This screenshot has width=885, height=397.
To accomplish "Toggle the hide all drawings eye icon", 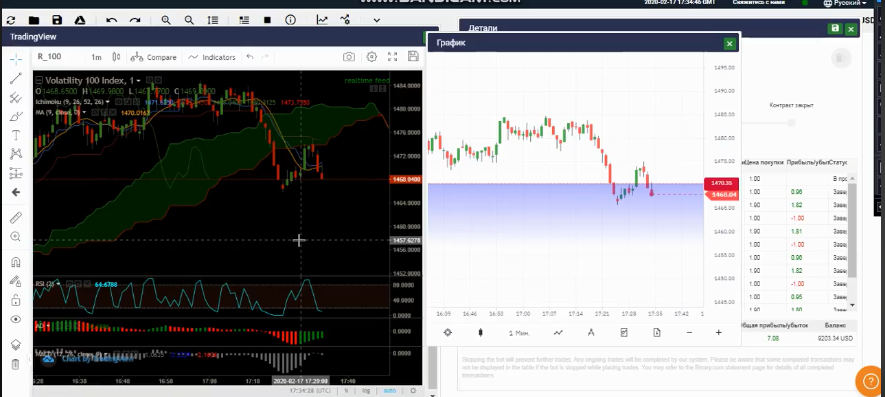I will pyautogui.click(x=16, y=319).
